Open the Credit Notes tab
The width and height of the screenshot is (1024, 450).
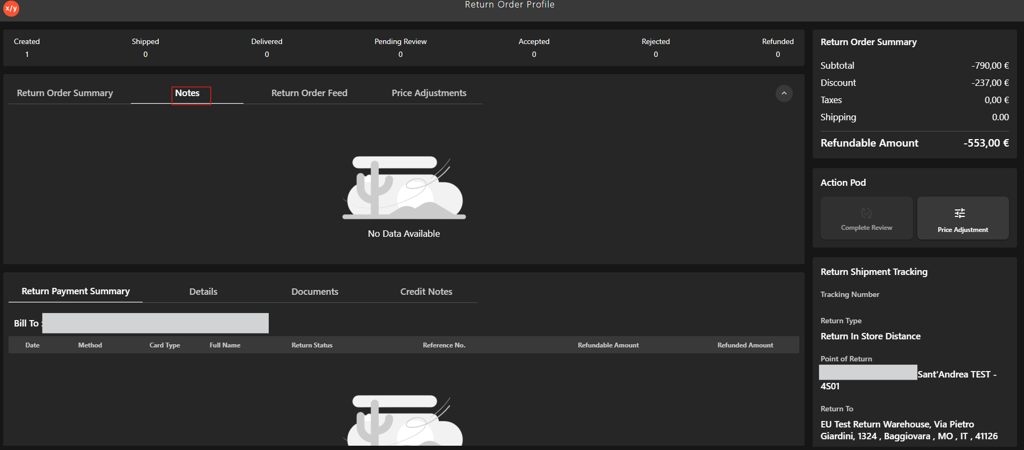[426, 291]
